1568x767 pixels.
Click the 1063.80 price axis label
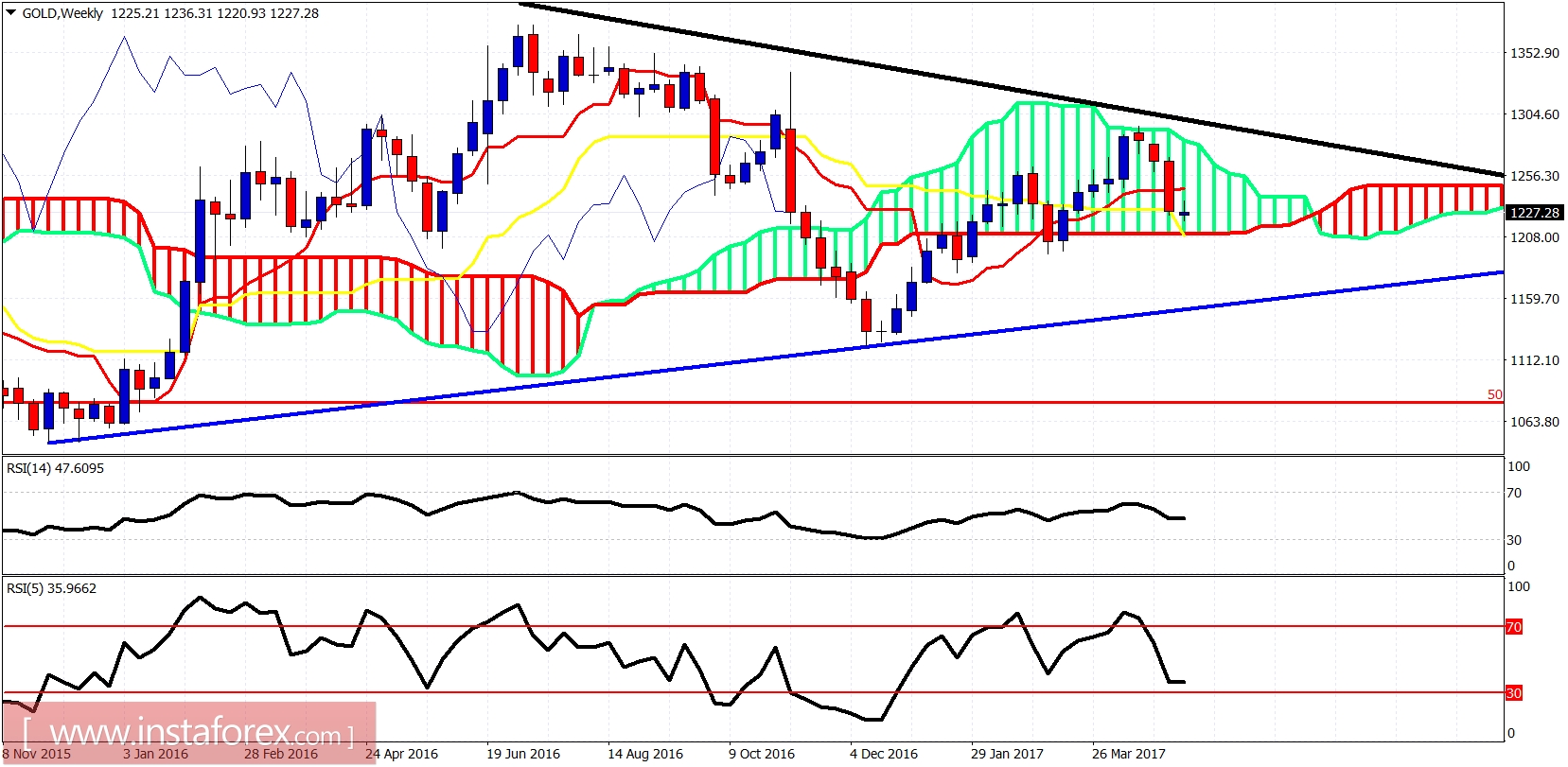(1534, 422)
